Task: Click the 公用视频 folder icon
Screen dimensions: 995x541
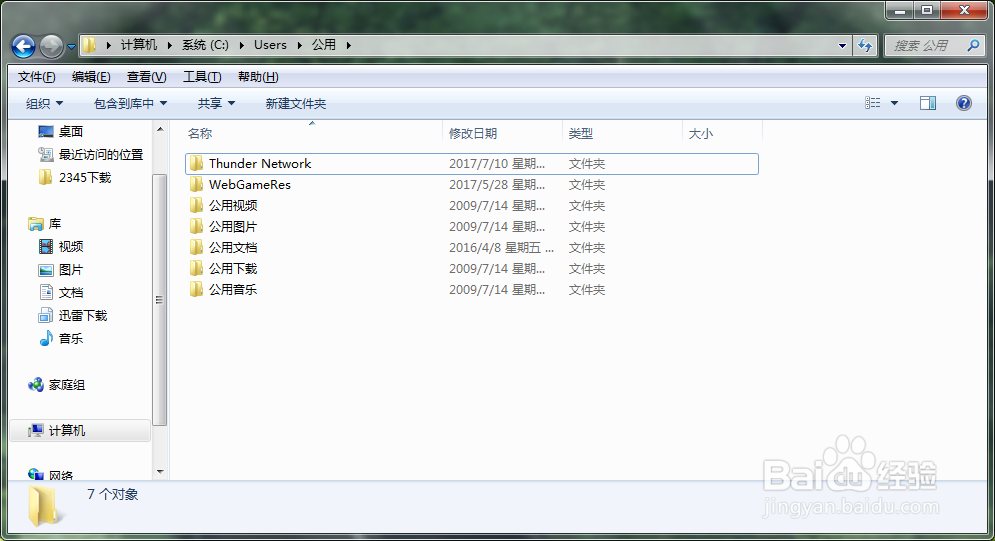Action: (197, 205)
